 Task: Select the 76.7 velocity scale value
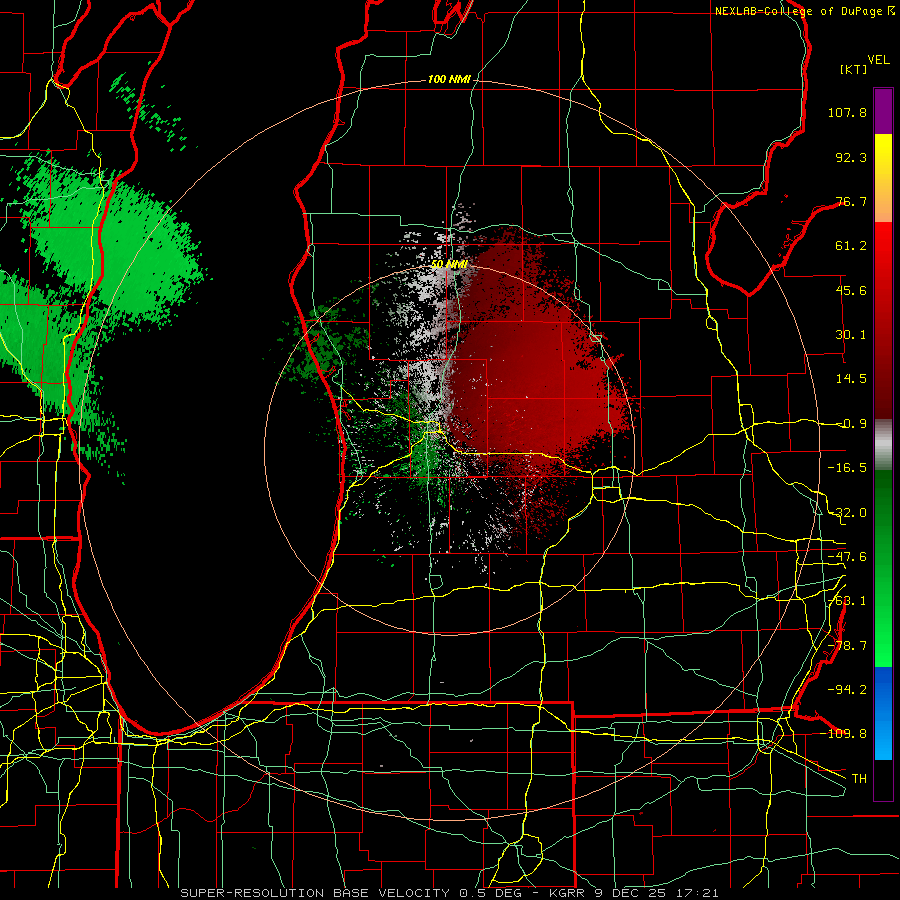point(851,201)
